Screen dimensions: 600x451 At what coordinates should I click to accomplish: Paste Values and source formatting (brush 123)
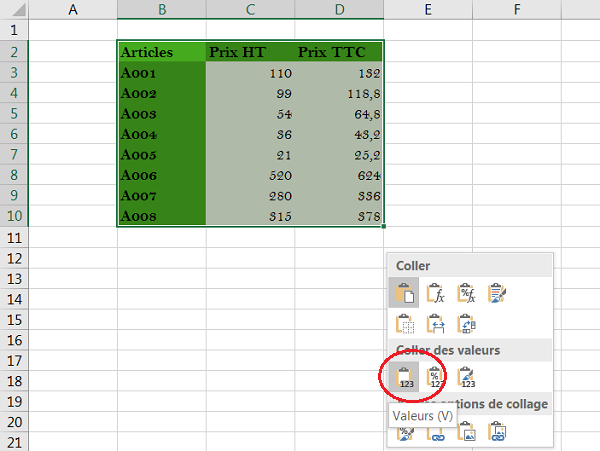(466, 377)
